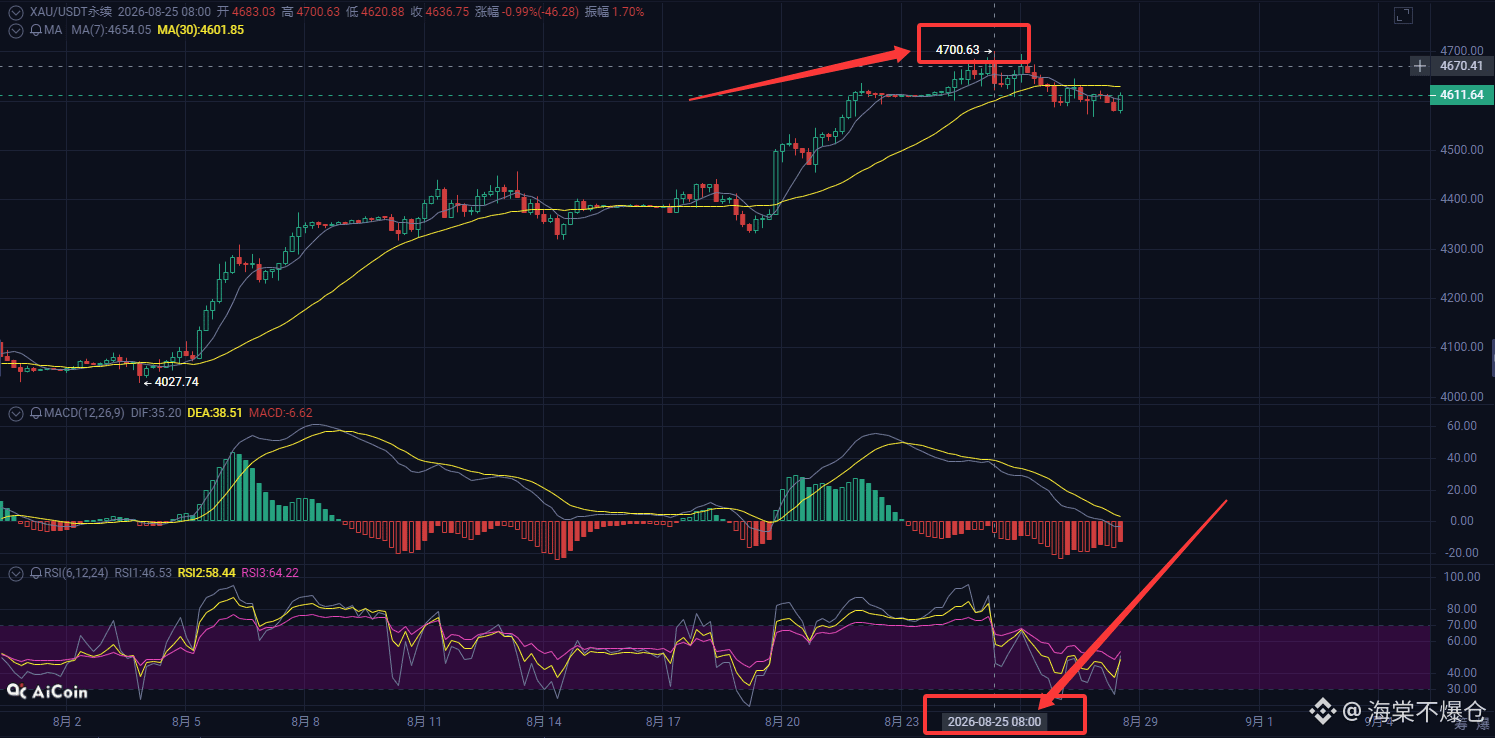
Task: Select the RSI1:46.53 readout
Action: click(143, 573)
